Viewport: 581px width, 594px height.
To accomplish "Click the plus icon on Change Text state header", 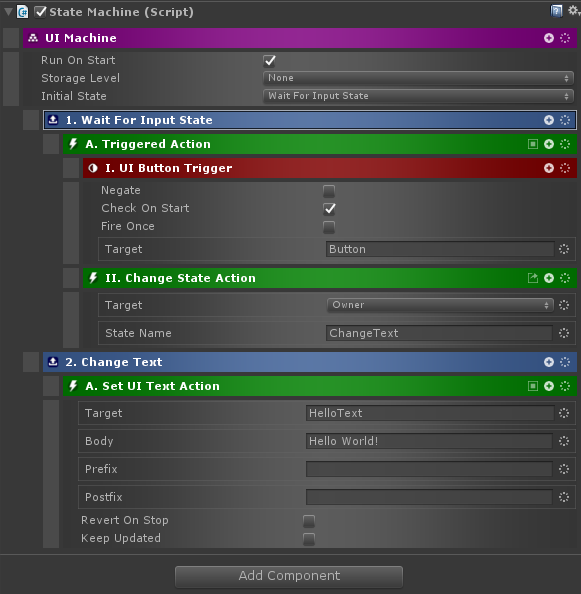I will (548, 362).
